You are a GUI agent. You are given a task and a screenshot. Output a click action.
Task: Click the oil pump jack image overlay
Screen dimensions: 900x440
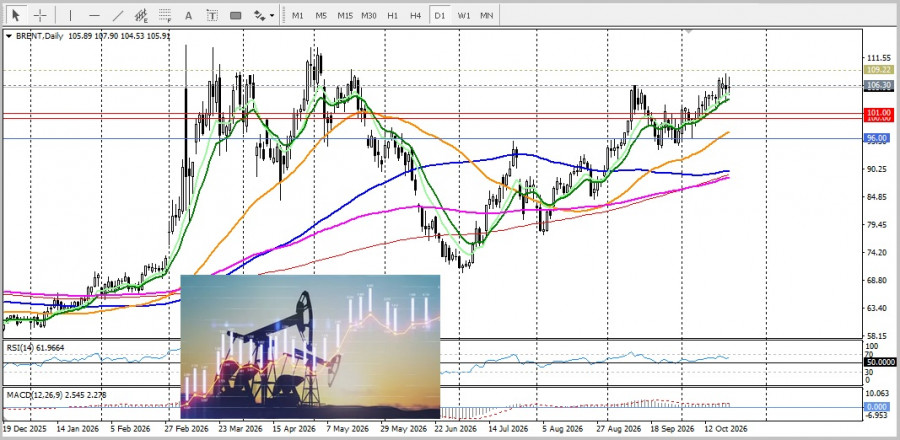[x=311, y=346]
